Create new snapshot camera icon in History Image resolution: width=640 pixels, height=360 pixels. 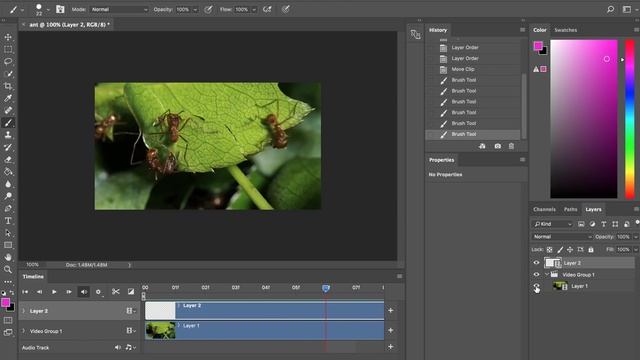[498, 146]
